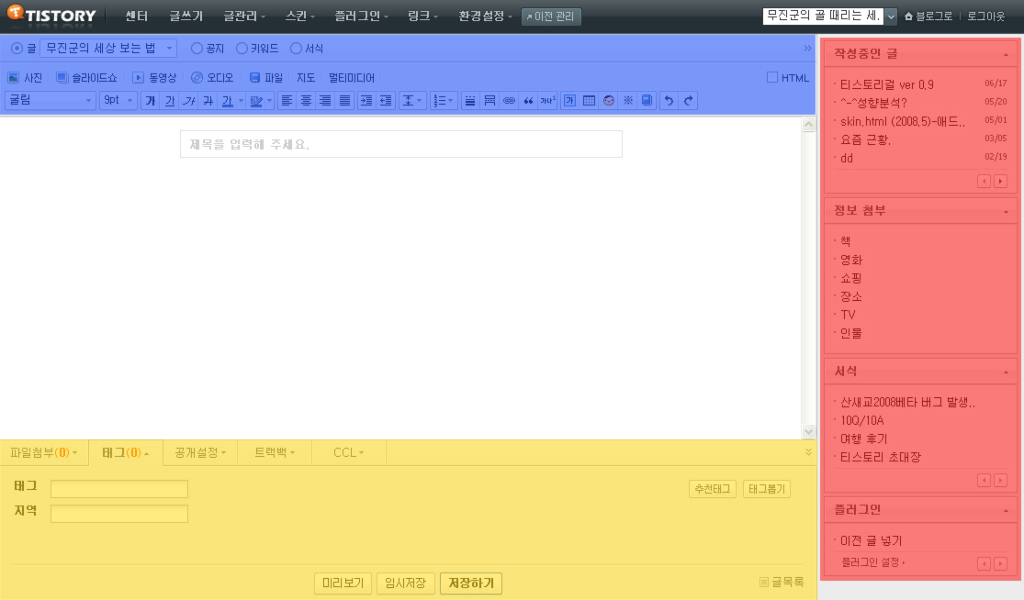Screen dimensions: 1024x600
Task: Click the 미리보기 preview button
Action: (x=343, y=583)
